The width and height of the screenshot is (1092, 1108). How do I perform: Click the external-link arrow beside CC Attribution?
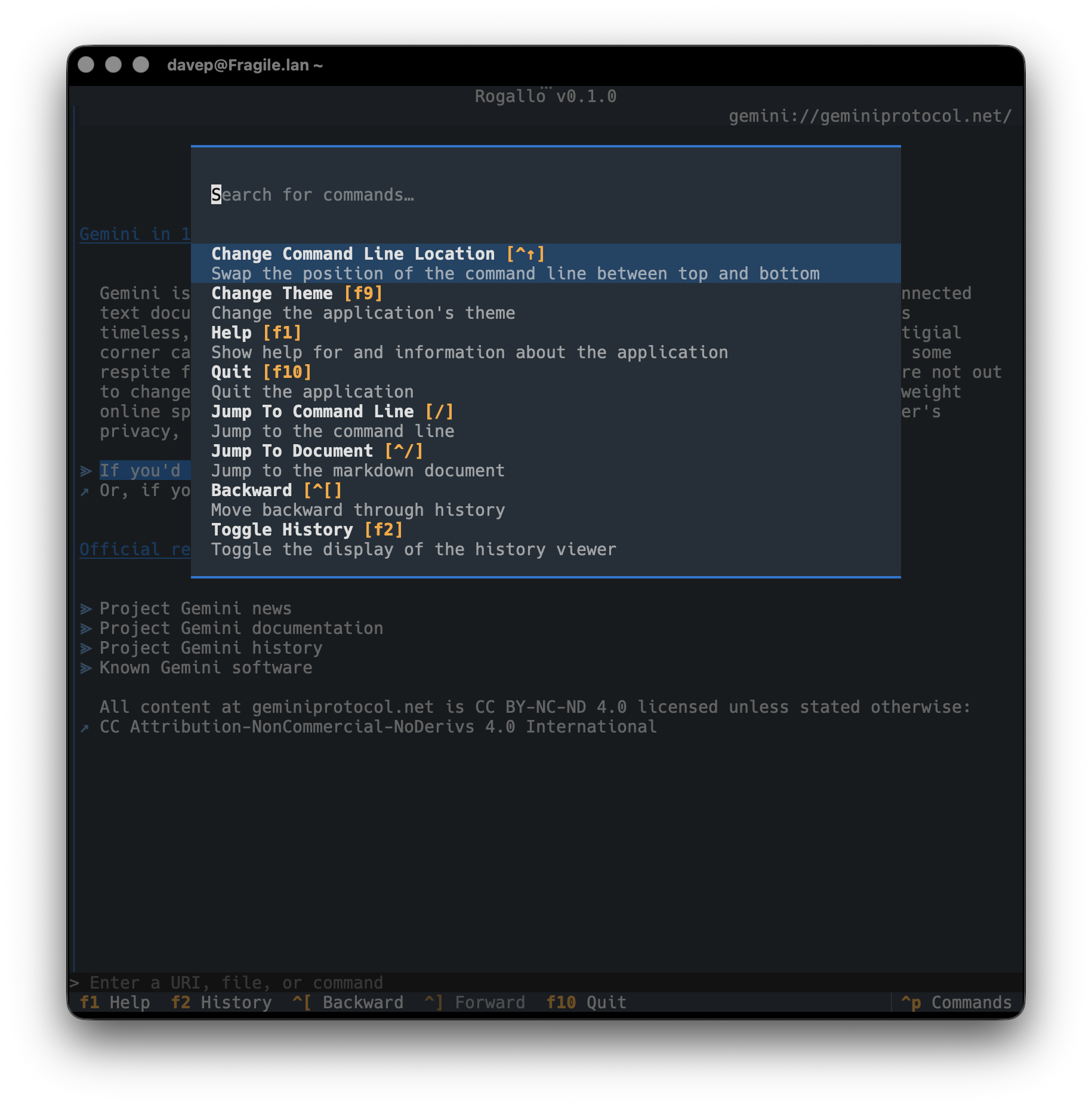(x=85, y=728)
